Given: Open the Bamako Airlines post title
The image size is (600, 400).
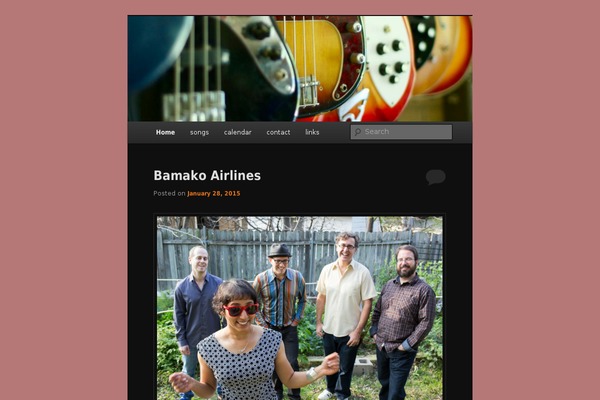Looking at the screenshot, I should [207, 176].
